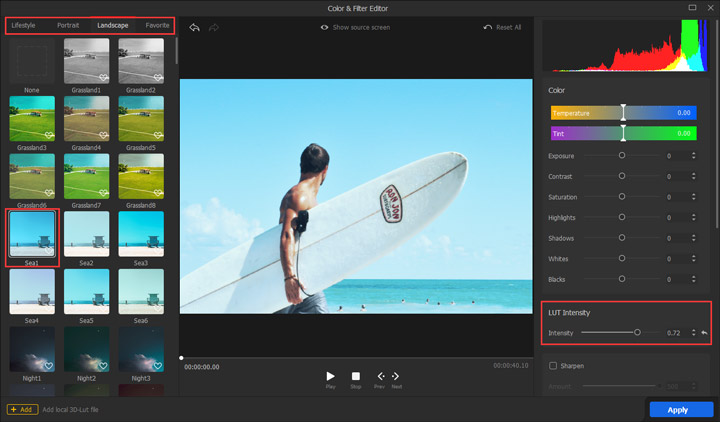720x422 pixels.
Task: Click the Reset All button
Action: tap(502, 27)
